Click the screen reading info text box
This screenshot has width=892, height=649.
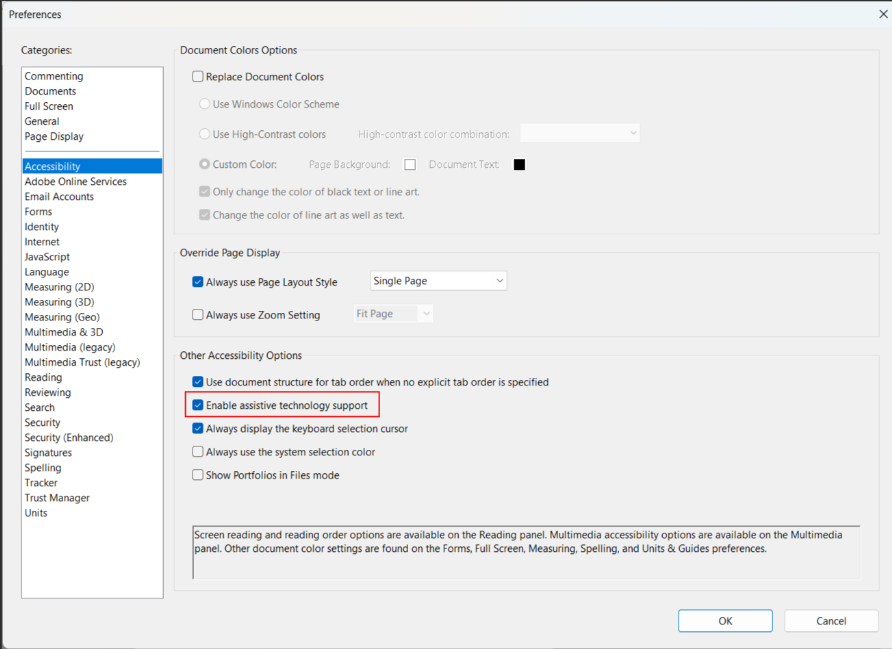[x=526, y=552]
